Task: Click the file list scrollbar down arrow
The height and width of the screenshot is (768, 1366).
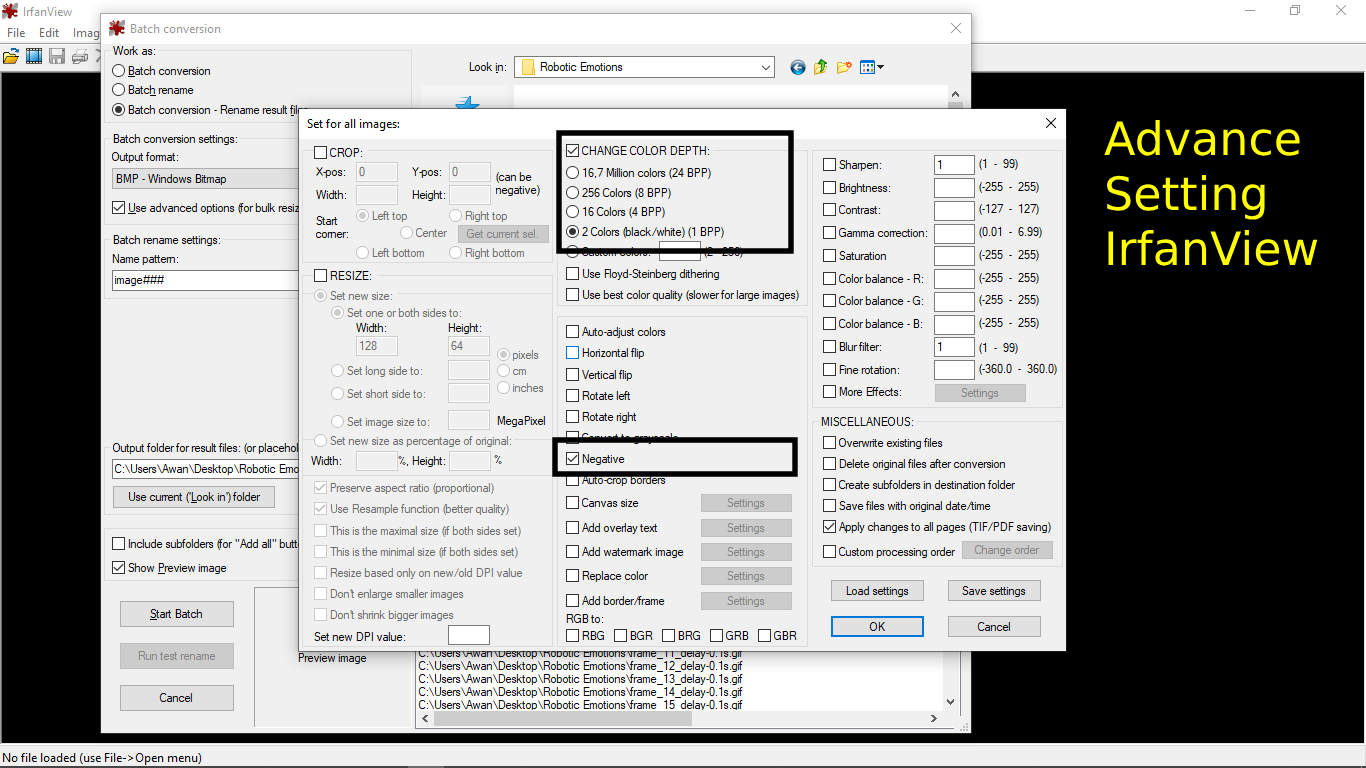Action: 950,702
